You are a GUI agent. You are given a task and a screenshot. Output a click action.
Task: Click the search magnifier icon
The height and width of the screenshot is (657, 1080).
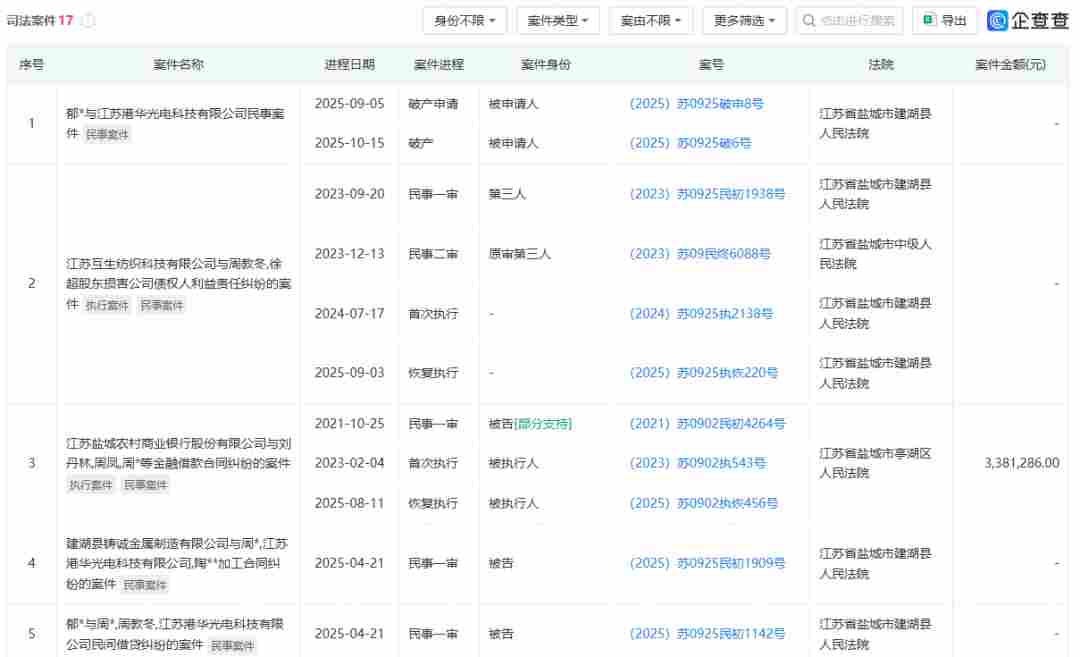pos(809,20)
